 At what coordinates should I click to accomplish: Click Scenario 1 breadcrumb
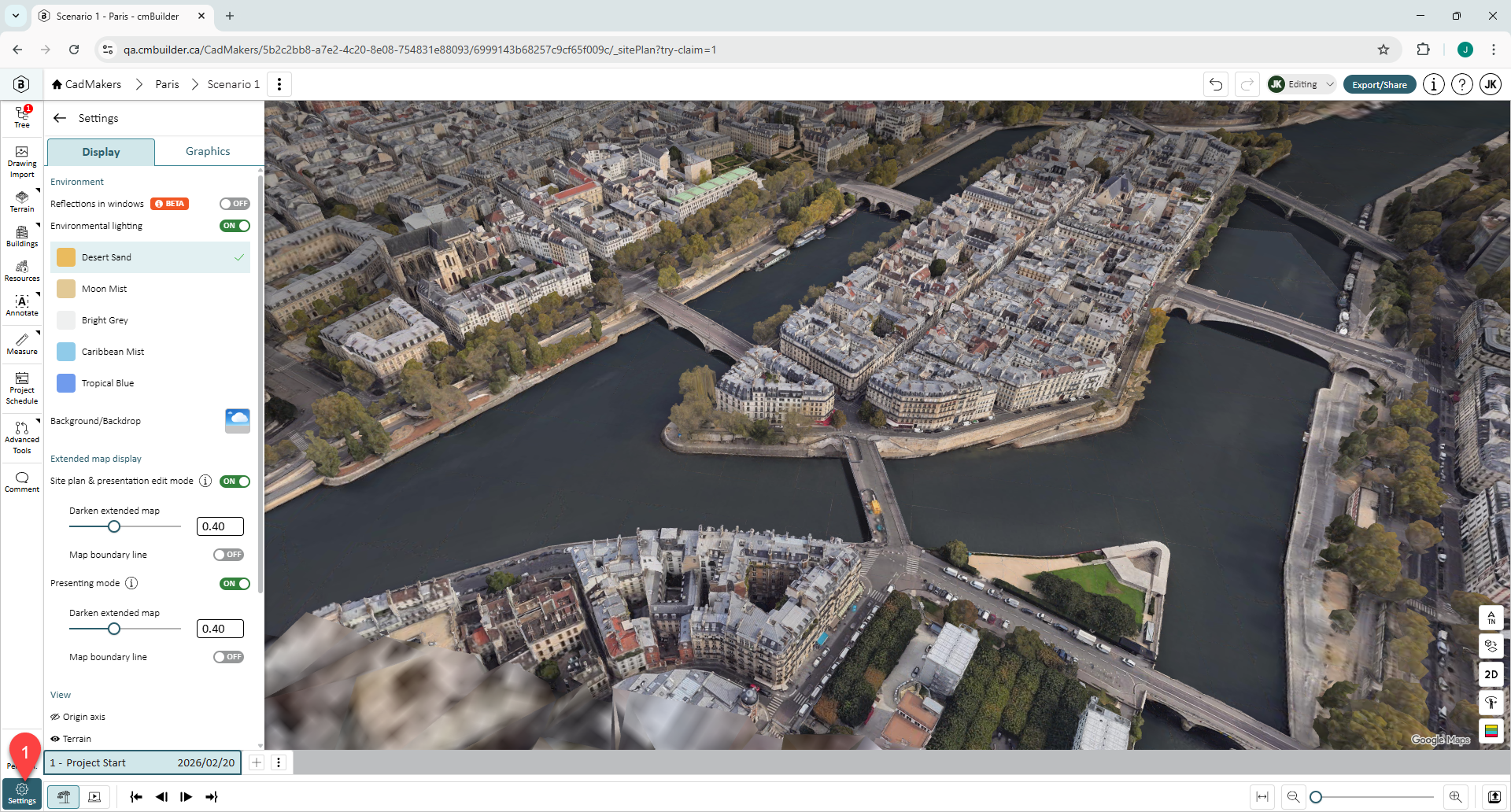[234, 84]
